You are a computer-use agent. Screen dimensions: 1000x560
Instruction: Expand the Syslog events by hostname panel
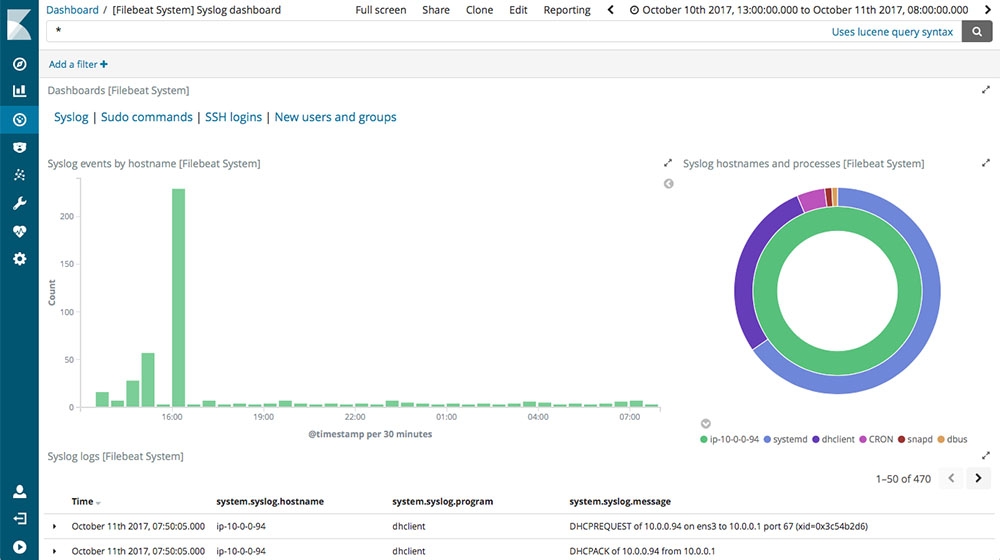tap(668, 163)
